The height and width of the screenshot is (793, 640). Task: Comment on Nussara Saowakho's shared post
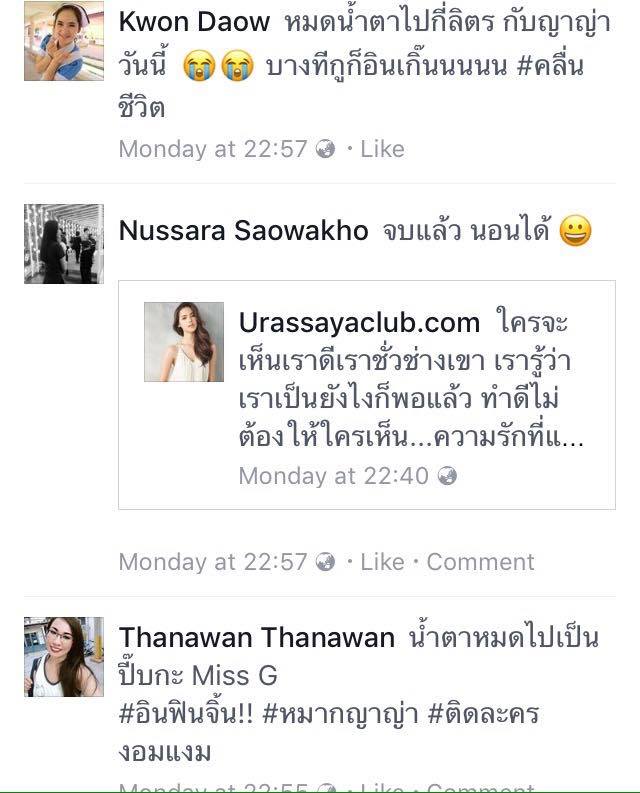pyautogui.click(x=480, y=562)
